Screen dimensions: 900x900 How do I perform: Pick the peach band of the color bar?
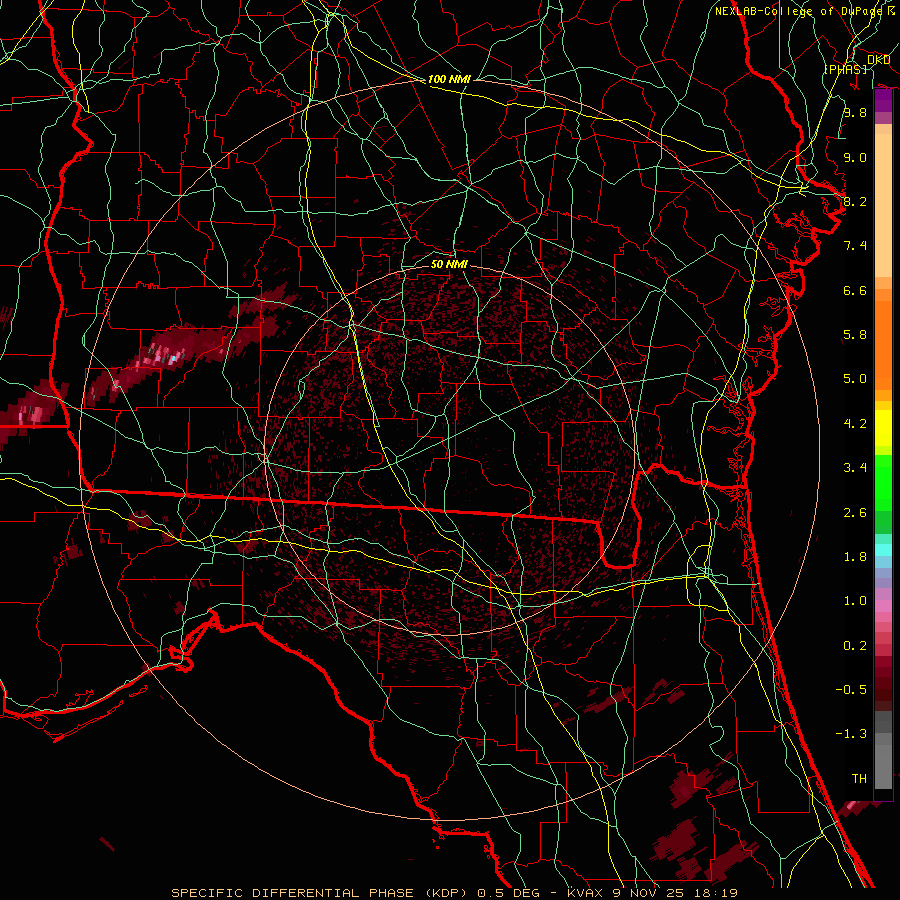pos(883,205)
